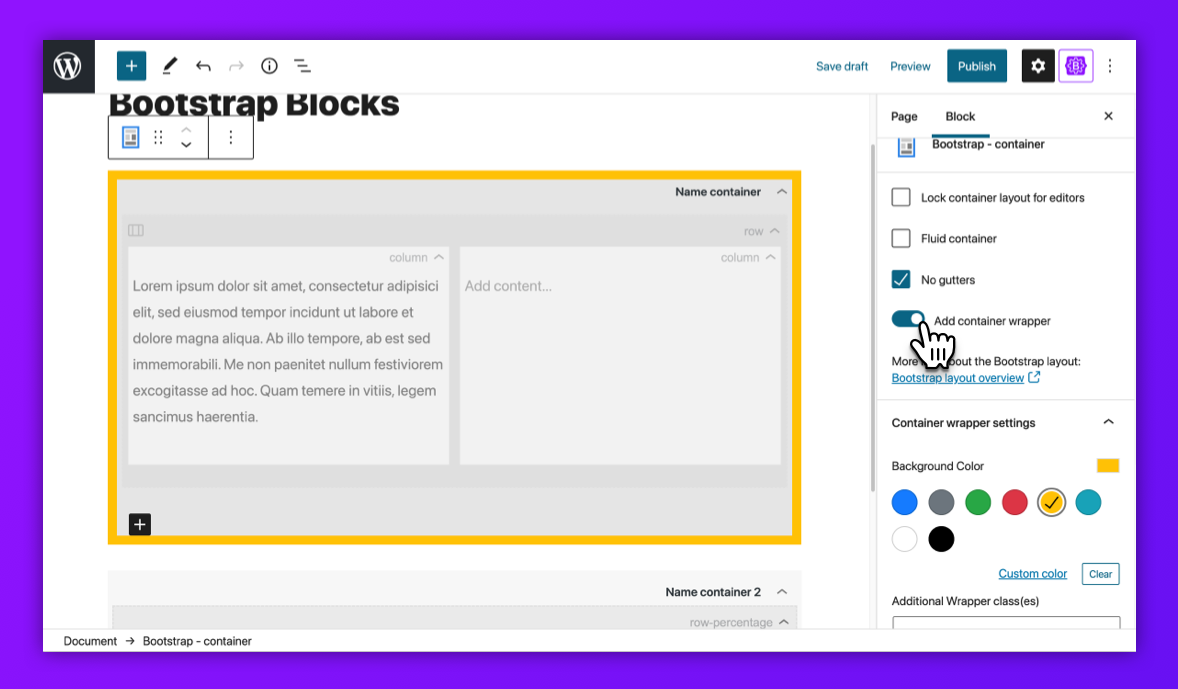
Task: Close the settings sidebar
Action: tap(1108, 116)
